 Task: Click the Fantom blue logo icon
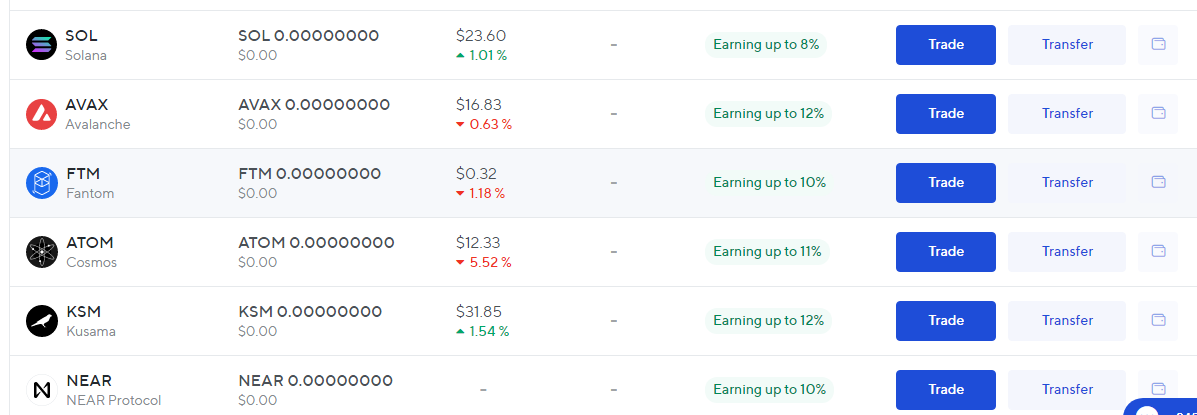pyautogui.click(x=42, y=183)
